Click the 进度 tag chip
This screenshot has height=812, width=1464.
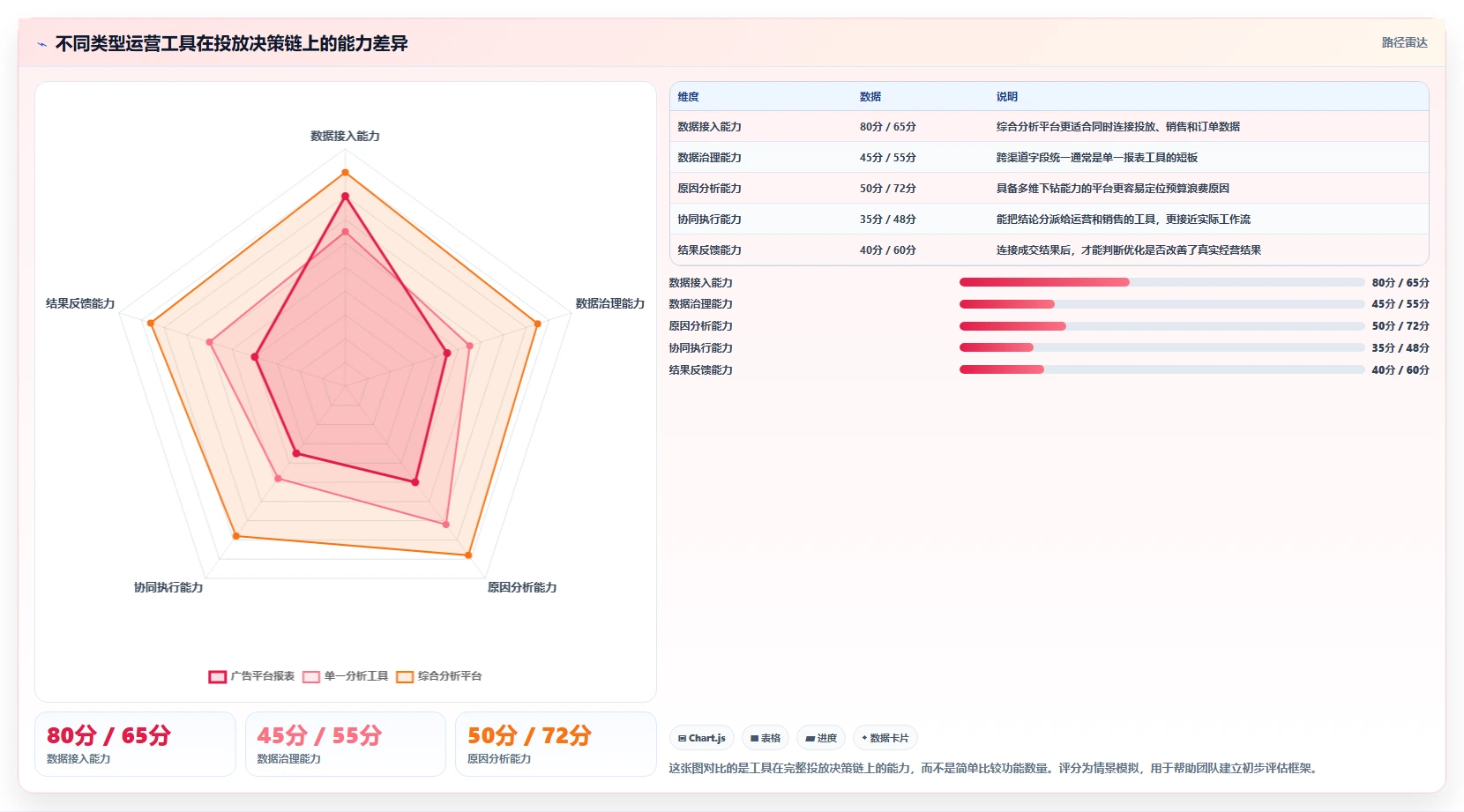click(821, 738)
